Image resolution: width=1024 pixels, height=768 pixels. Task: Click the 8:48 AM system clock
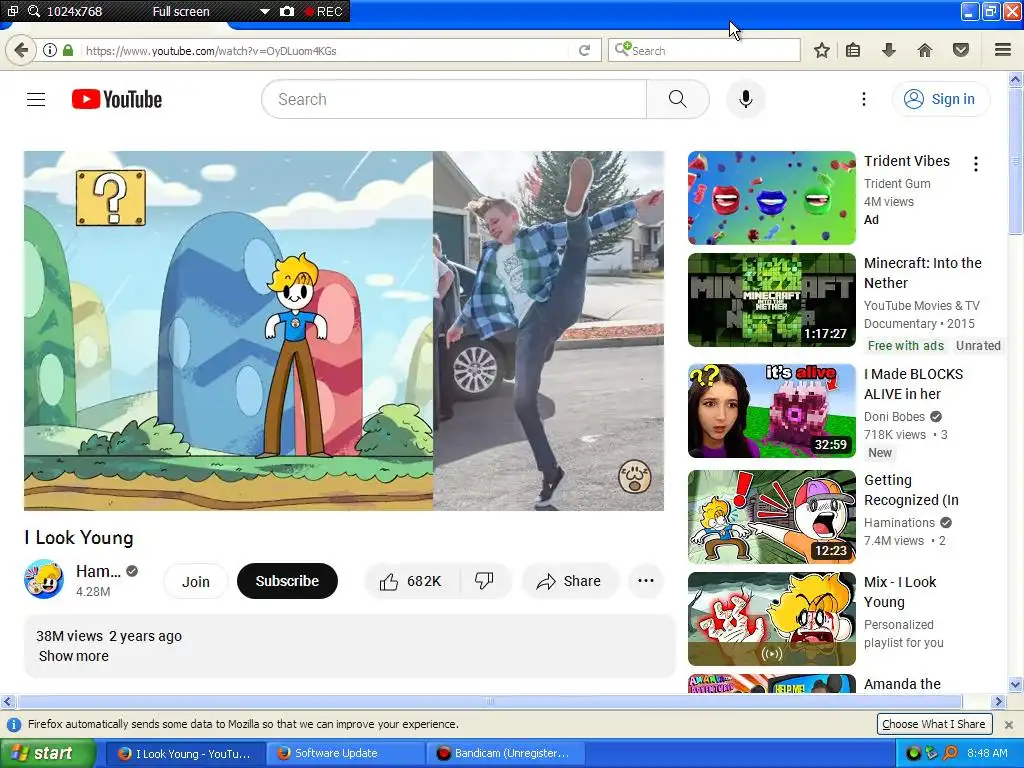tap(987, 753)
